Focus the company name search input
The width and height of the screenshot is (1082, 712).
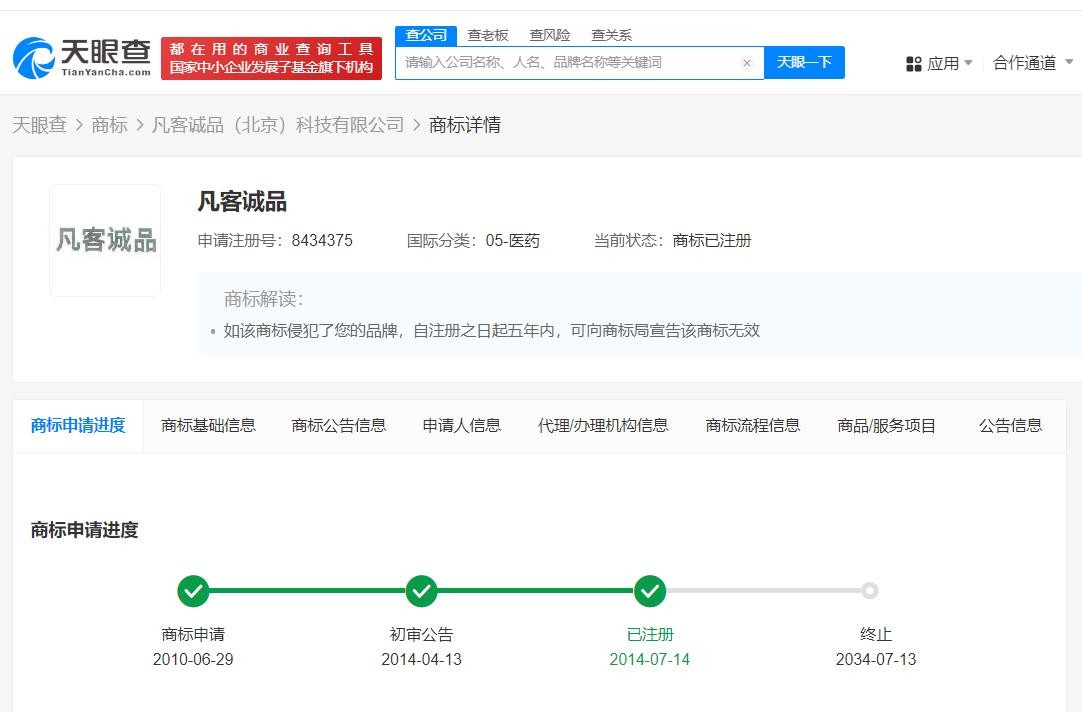(565, 63)
